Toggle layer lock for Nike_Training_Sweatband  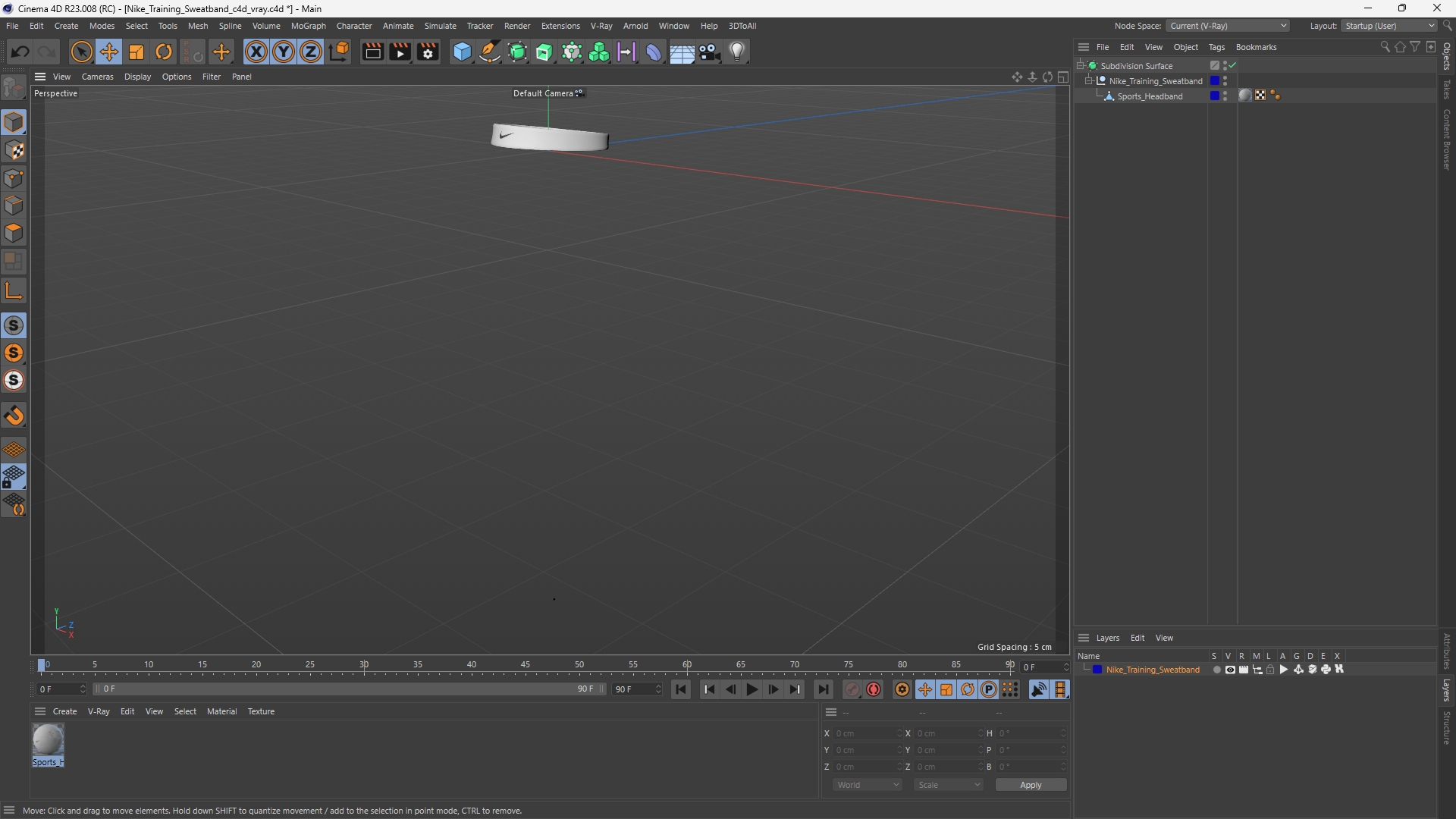1271,670
